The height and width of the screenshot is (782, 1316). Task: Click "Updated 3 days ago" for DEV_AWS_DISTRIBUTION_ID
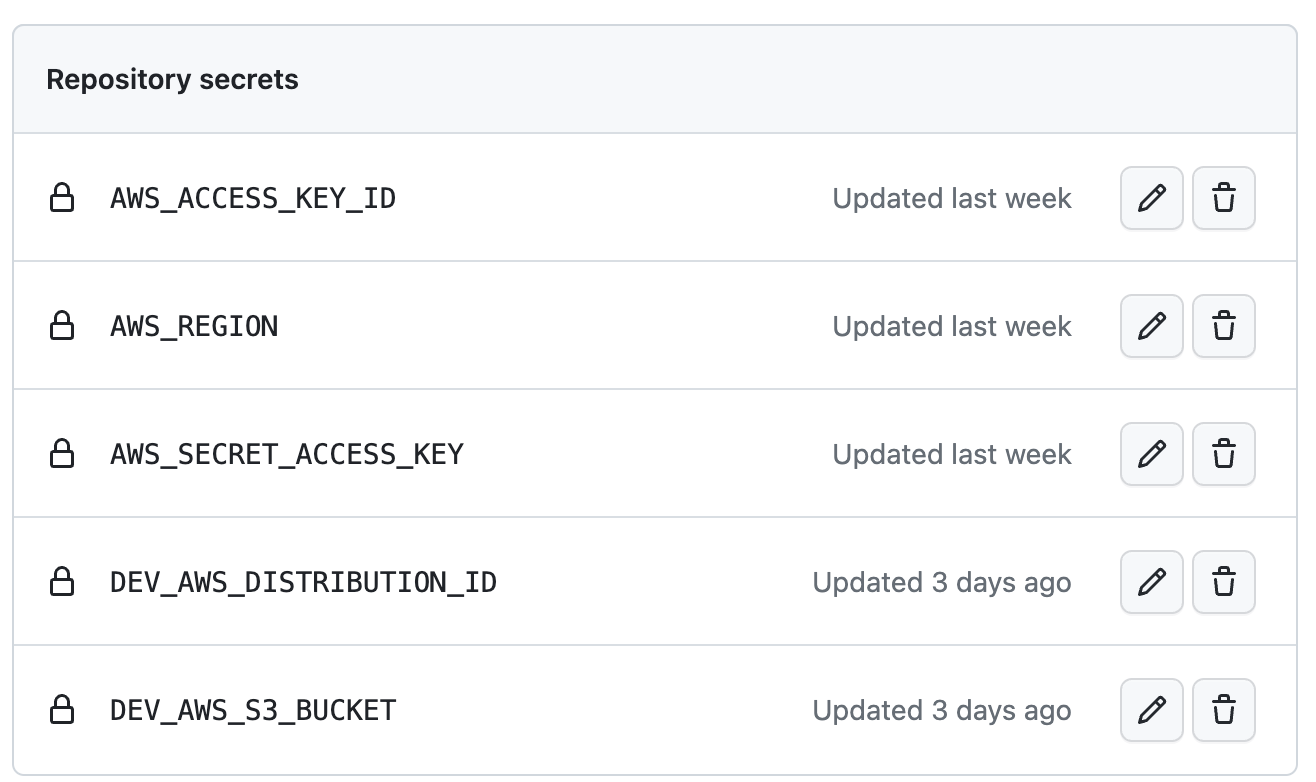point(942,582)
